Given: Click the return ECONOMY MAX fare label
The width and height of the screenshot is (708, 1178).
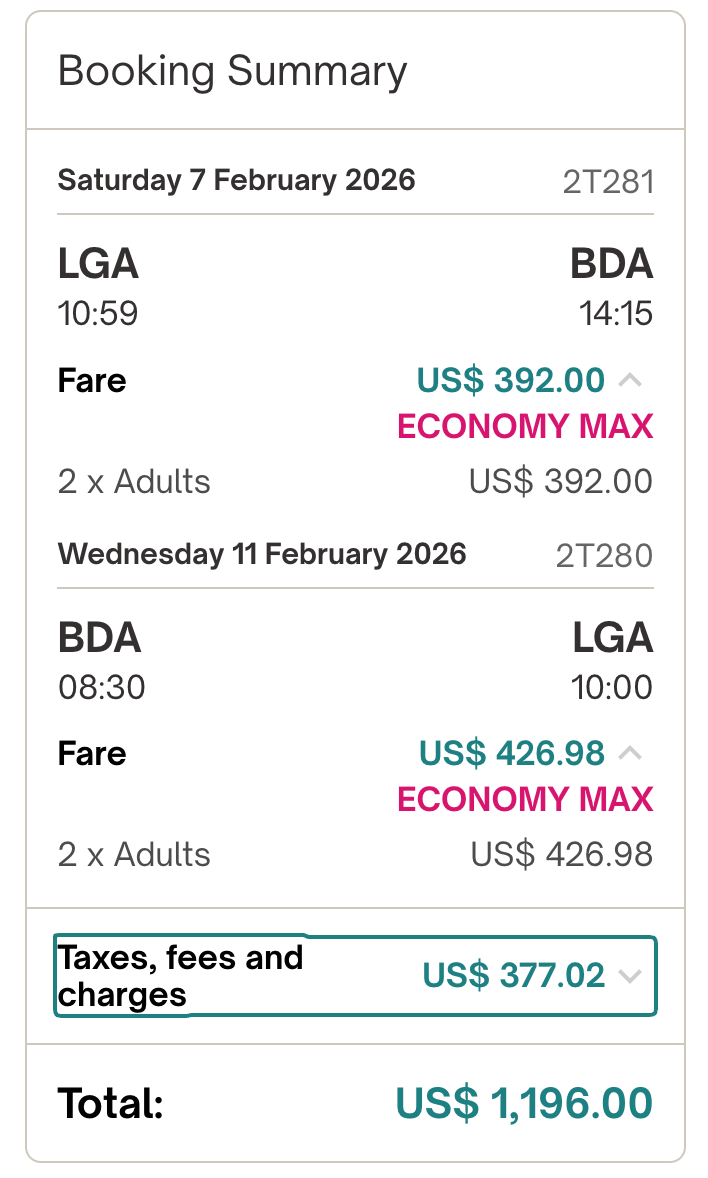Looking at the screenshot, I should pos(525,800).
